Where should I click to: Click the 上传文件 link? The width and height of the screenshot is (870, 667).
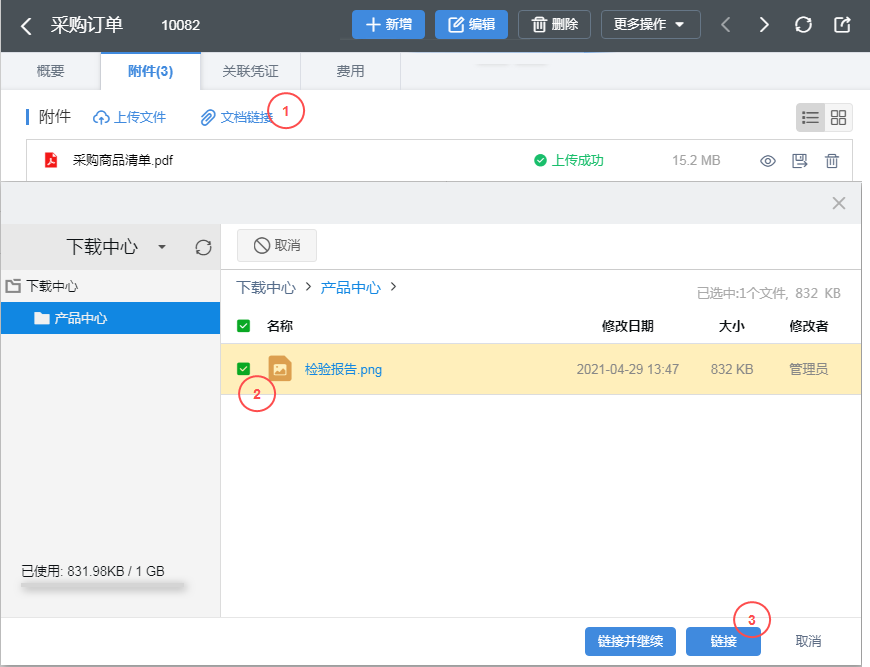click(x=130, y=118)
